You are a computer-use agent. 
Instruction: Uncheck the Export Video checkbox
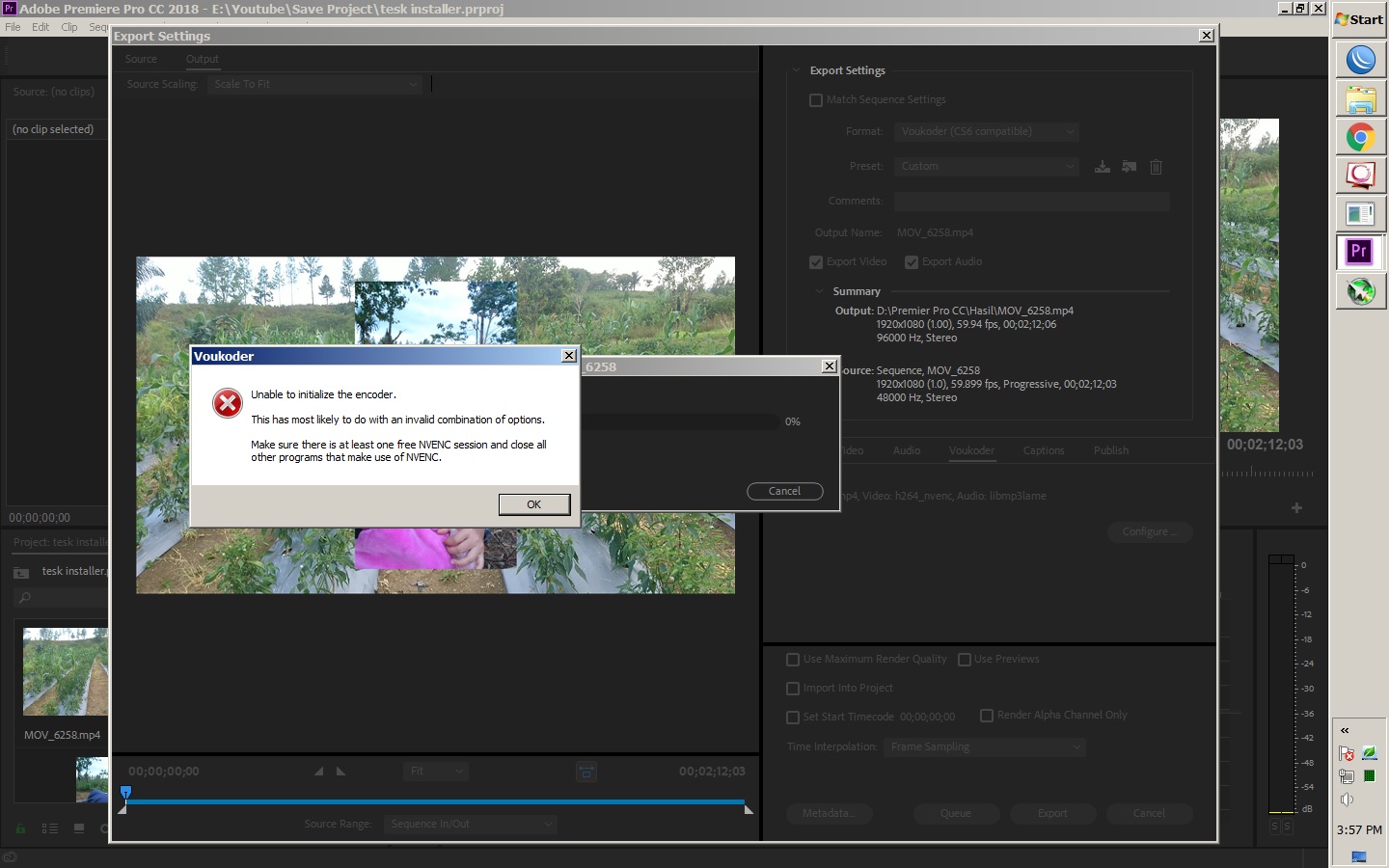point(816,262)
